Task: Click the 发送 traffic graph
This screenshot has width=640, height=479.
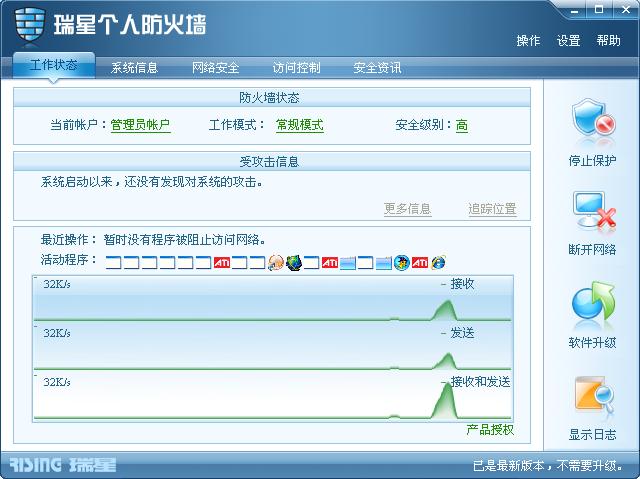Action: (x=273, y=348)
